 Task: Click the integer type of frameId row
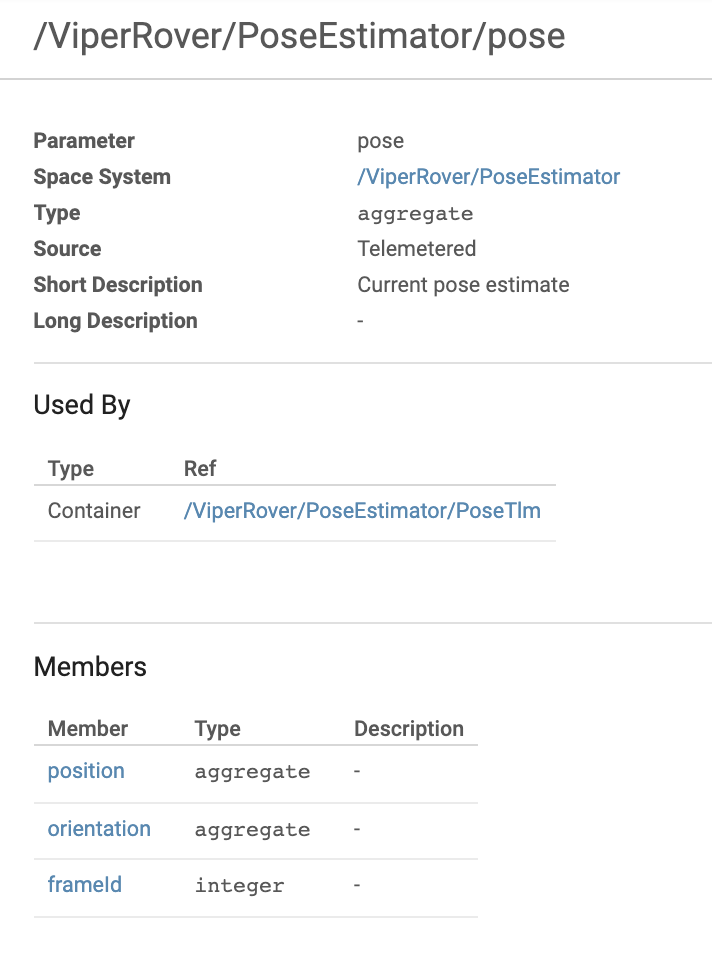[x=240, y=886]
